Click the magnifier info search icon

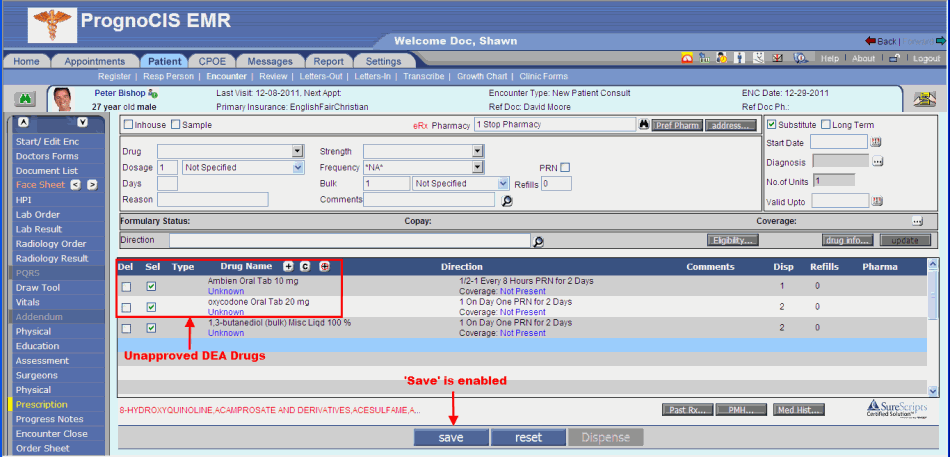coord(801,58)
